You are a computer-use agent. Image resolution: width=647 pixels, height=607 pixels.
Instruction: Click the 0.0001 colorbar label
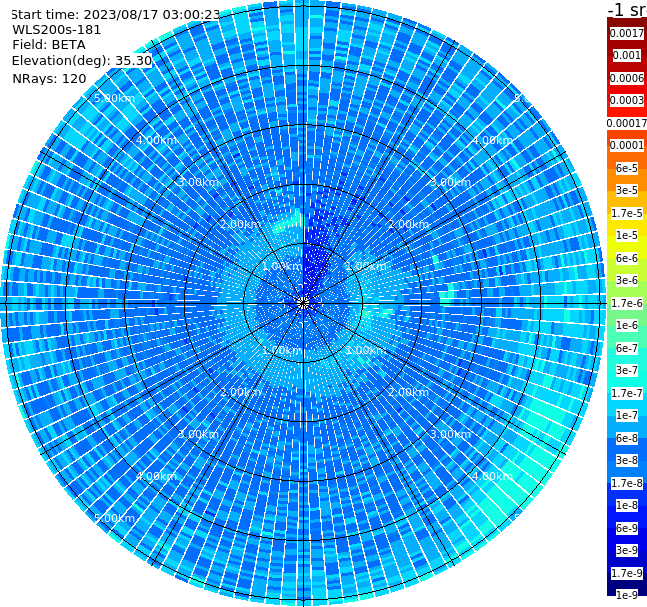click(x=627, y=145)
